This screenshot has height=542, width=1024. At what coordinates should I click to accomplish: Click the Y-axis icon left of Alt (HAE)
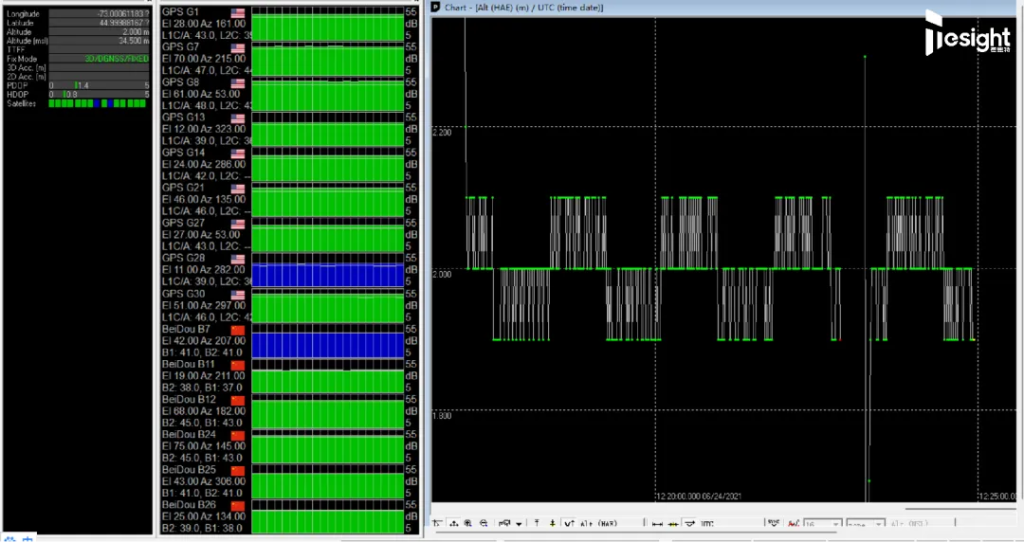[569, 523]
